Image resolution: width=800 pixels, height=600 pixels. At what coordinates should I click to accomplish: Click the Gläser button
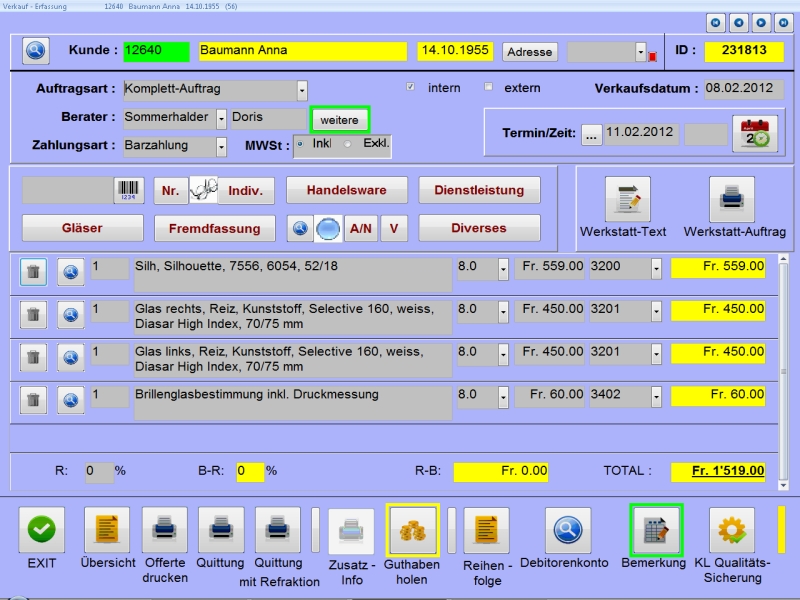coord(83,228)
